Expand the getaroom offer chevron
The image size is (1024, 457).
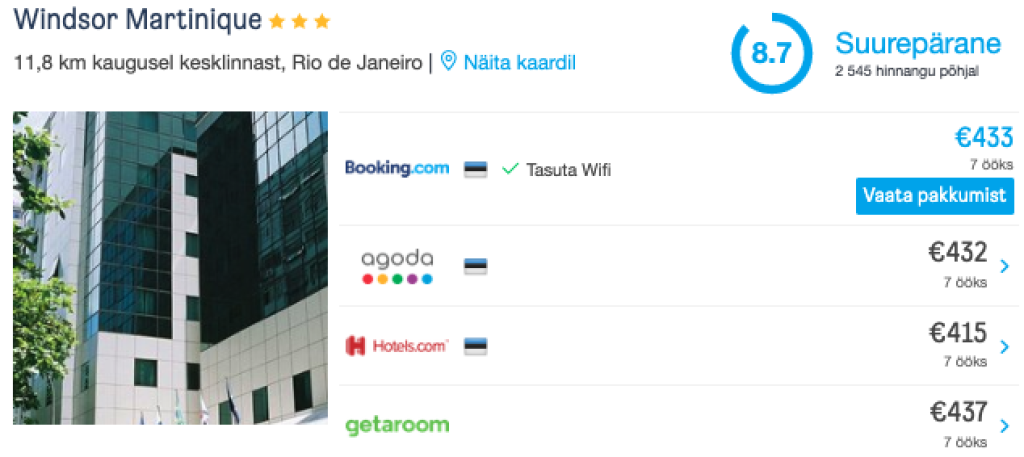pos(1004,427)
